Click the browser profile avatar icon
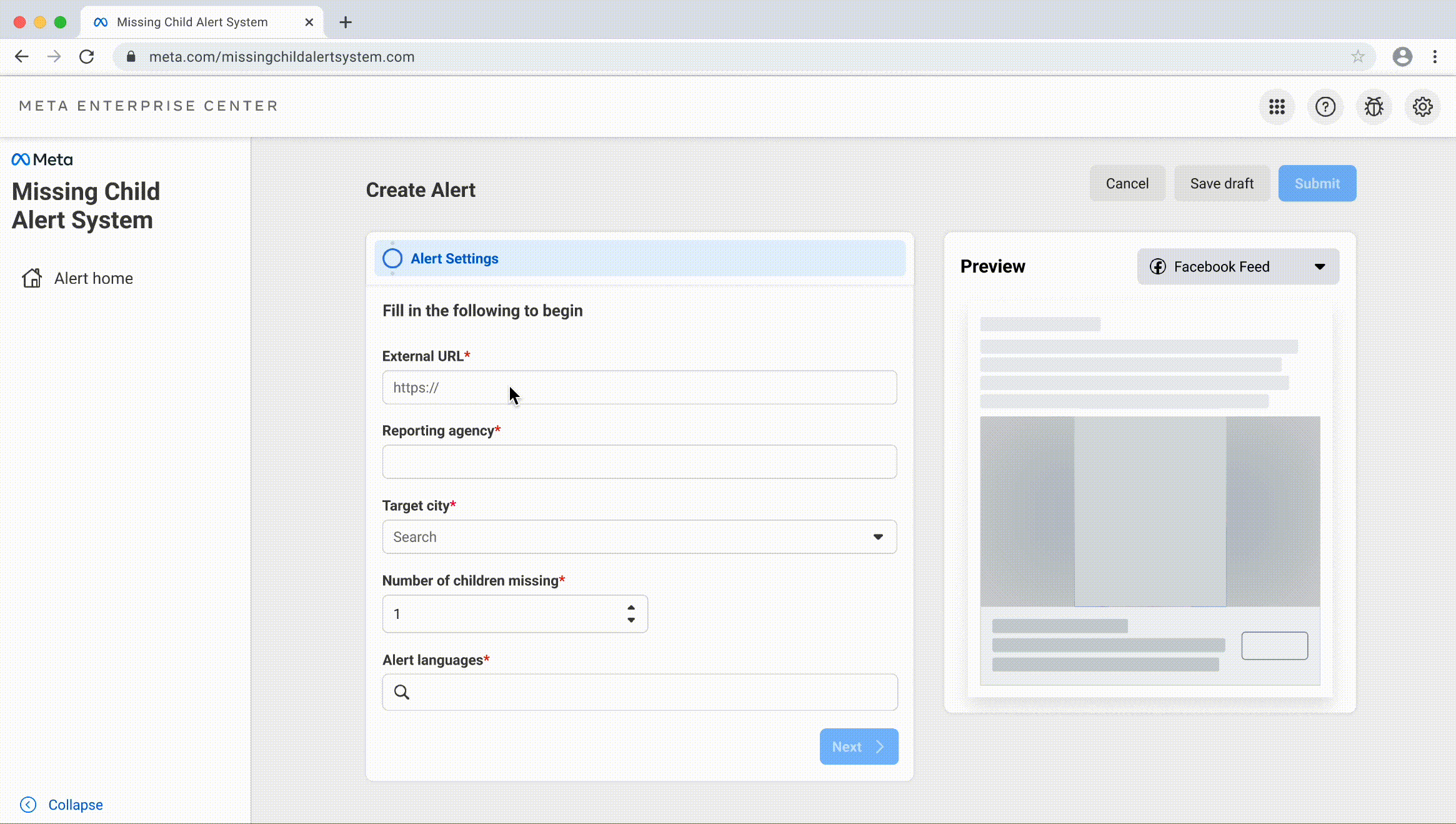This screenshot has height=824, width=1456. pos(1402,57)
